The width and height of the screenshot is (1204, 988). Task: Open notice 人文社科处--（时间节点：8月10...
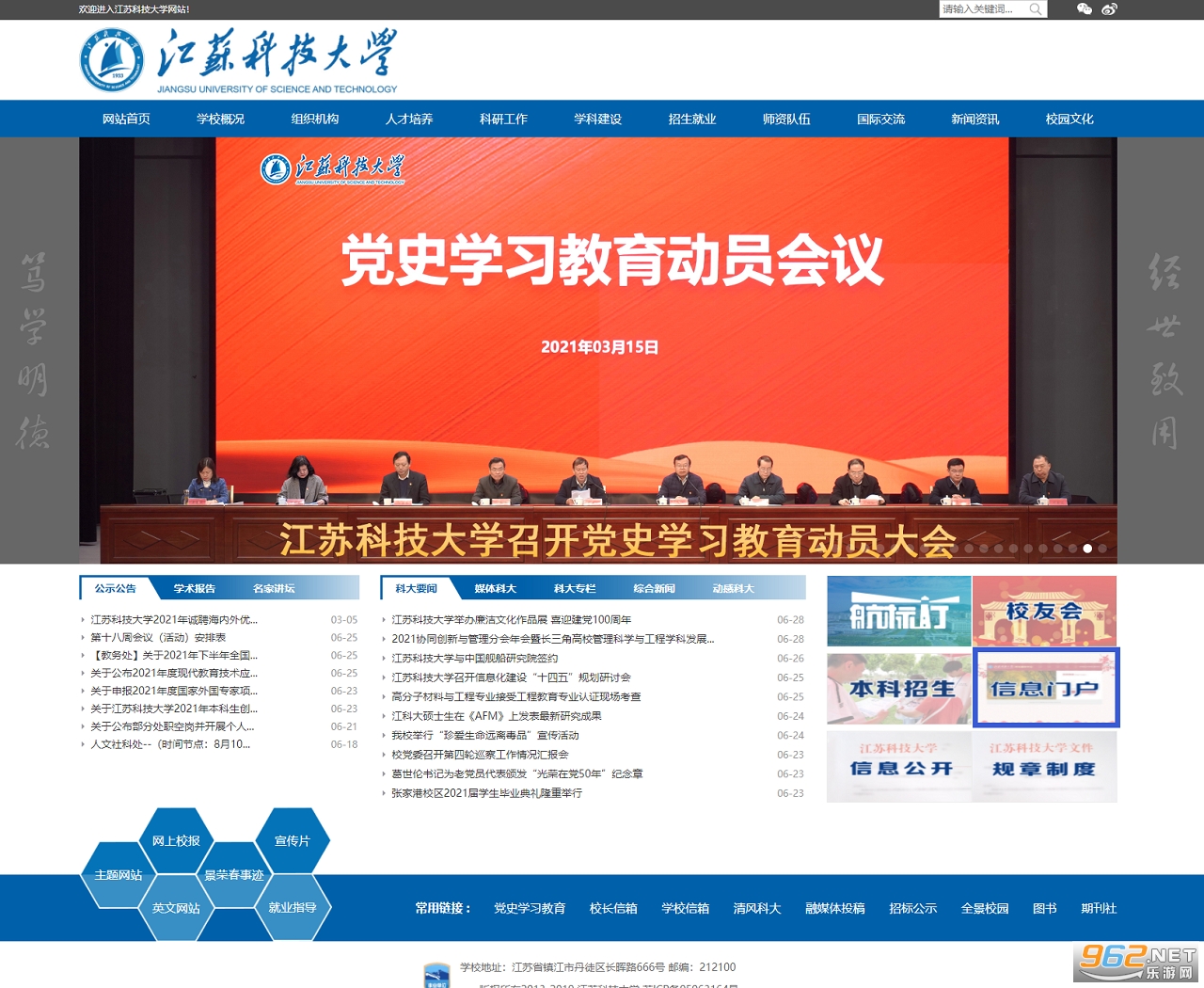click(x=170, y=744)
